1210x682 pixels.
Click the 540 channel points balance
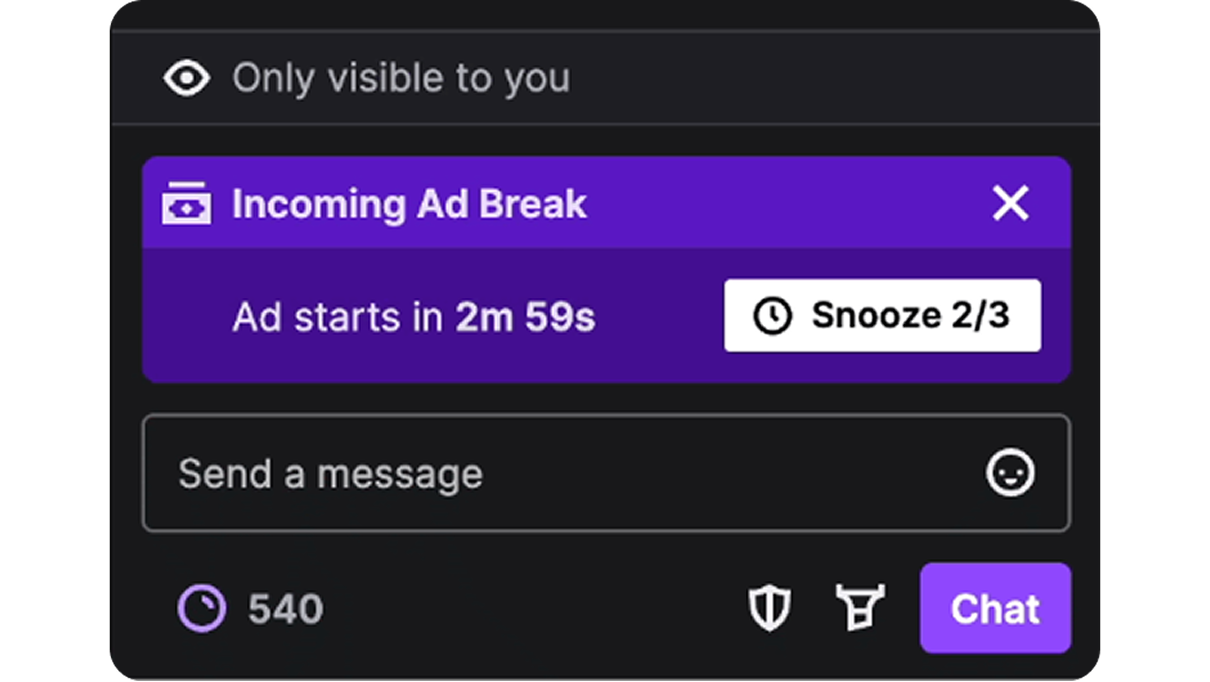286,608
